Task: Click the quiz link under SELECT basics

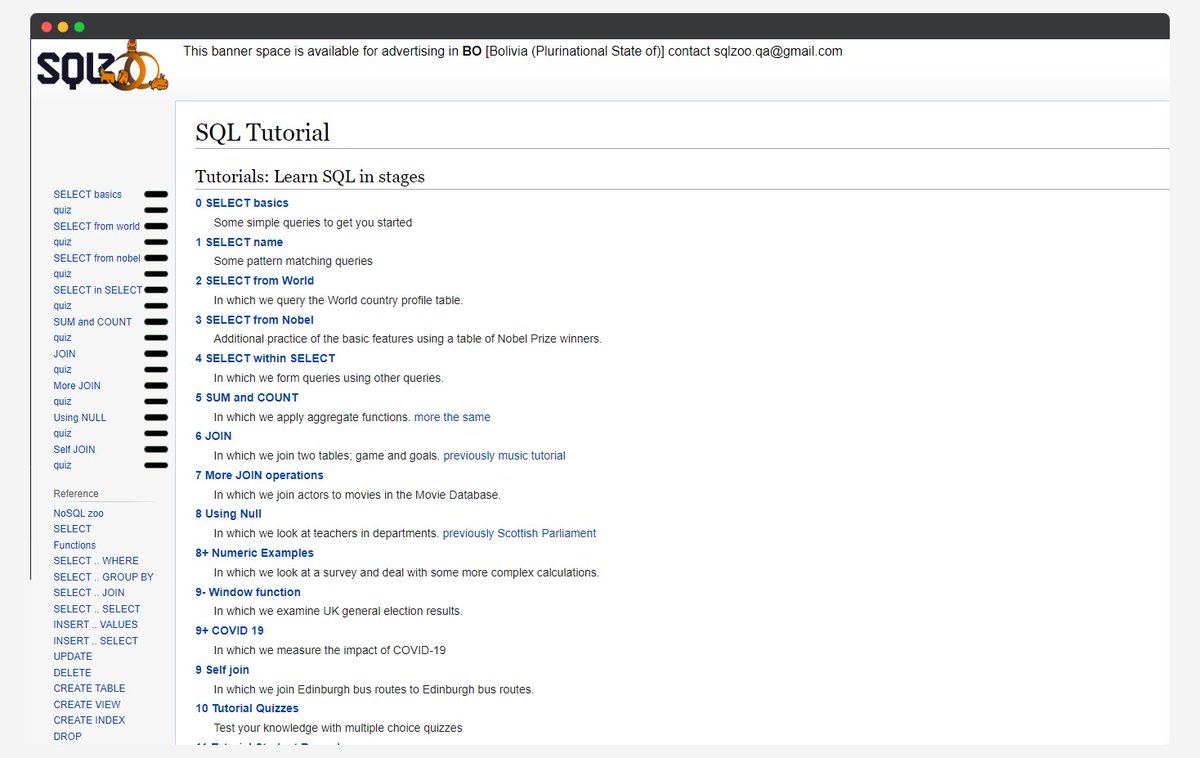Action: pyautogui.click(x=62, y=210)
